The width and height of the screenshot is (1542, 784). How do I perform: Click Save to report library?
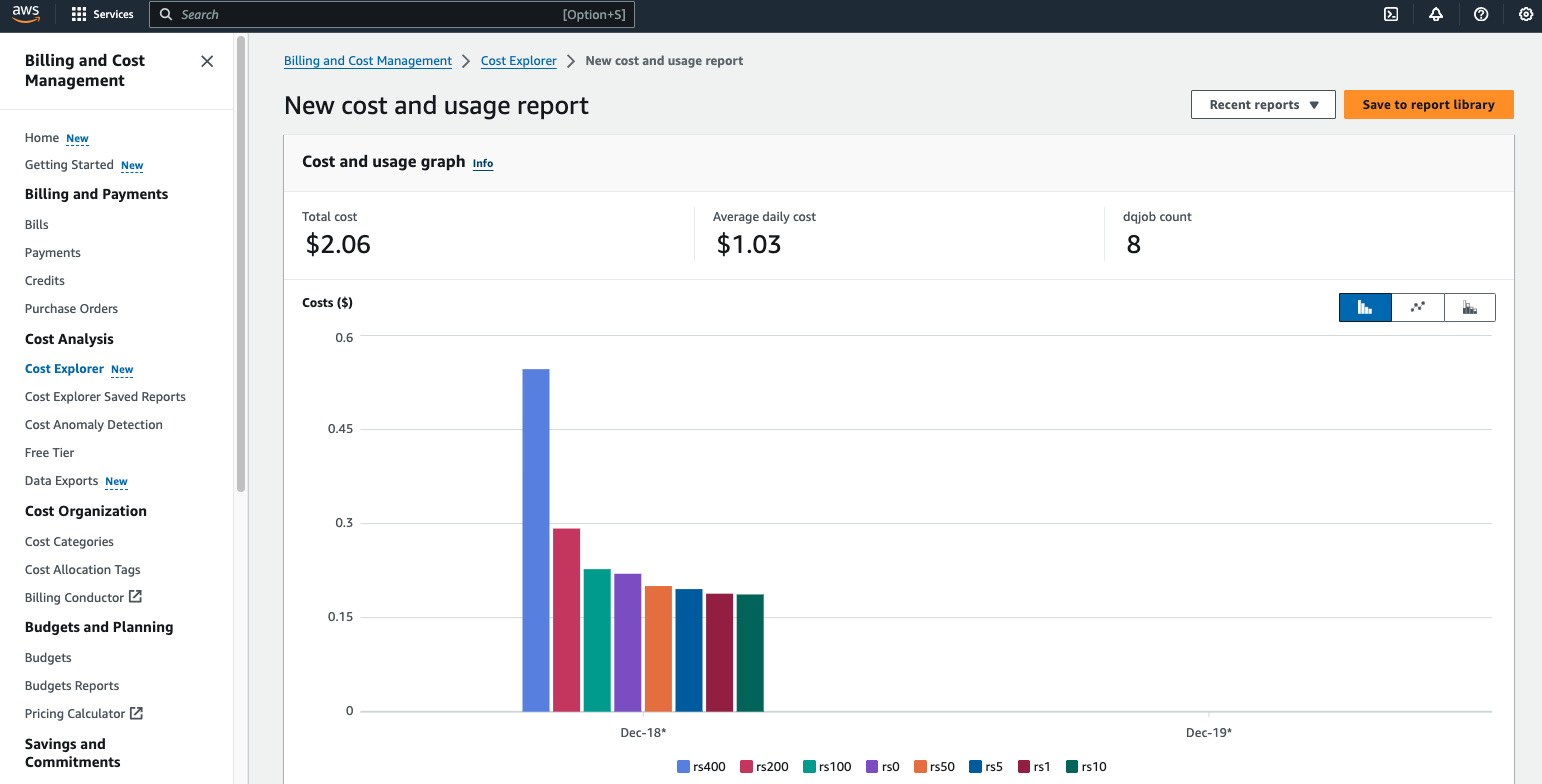1428,105
